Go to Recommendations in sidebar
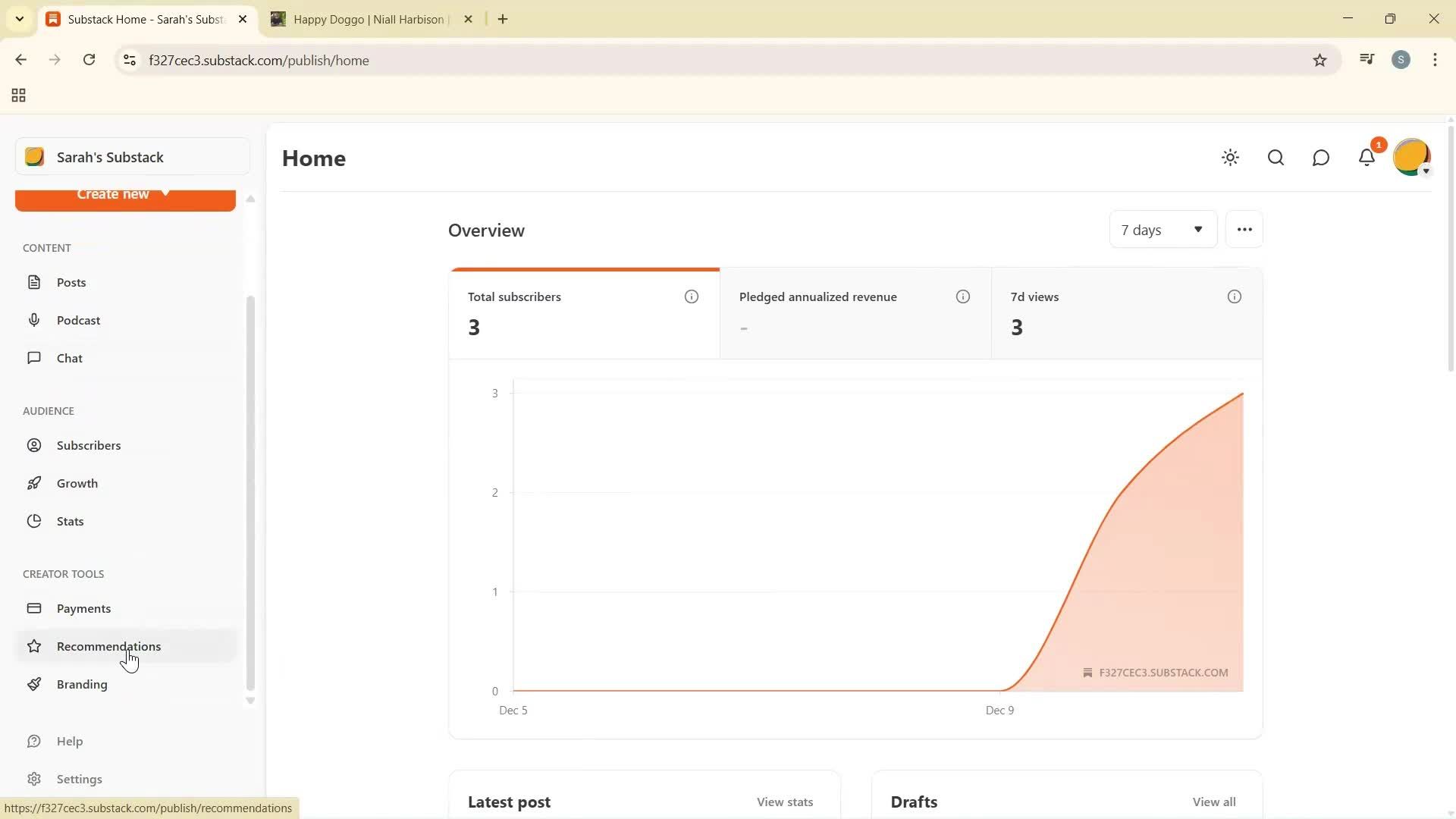The image size is (1456, 819). 108,646
